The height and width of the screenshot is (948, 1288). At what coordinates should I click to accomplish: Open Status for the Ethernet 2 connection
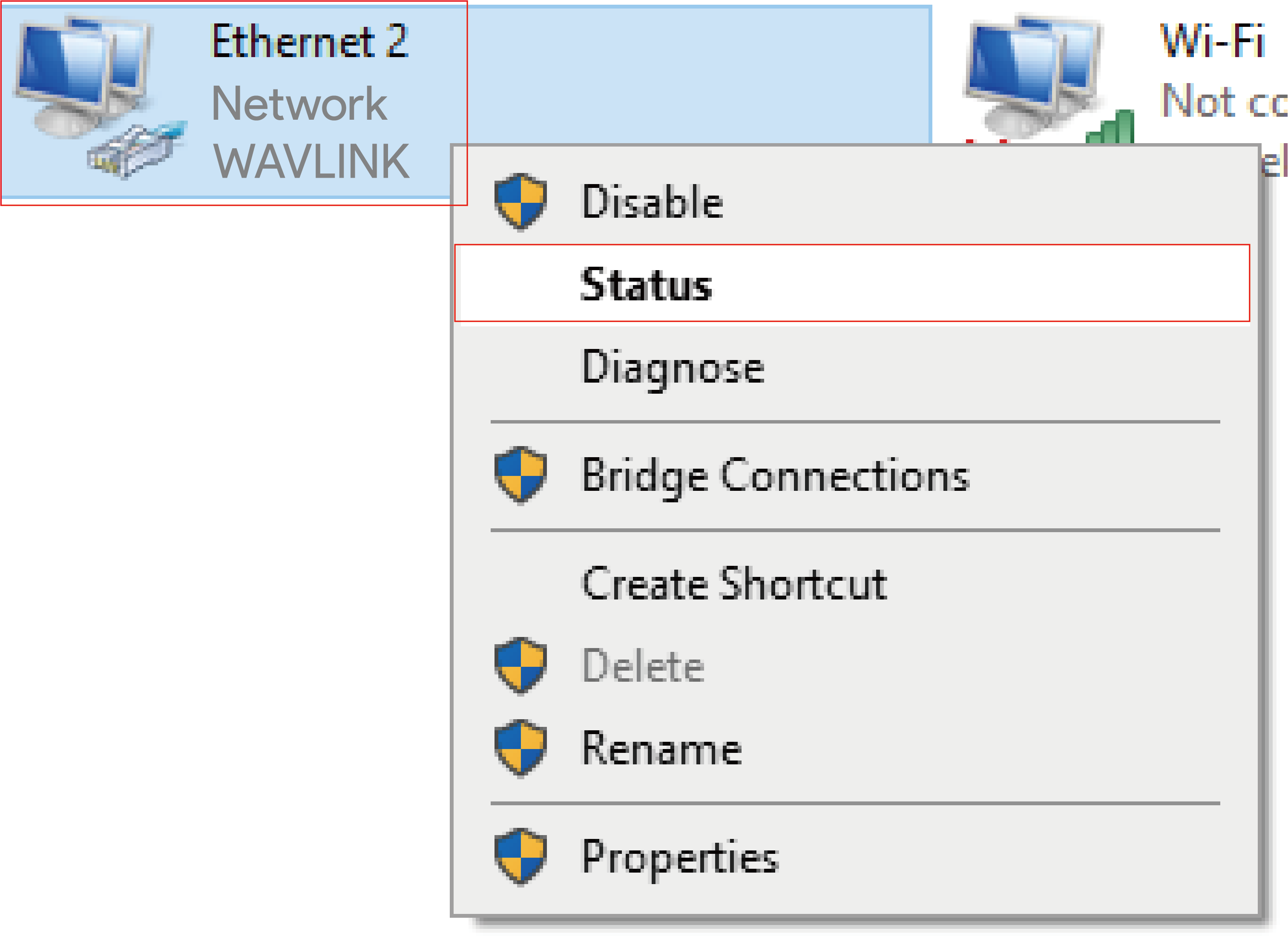pos(647,284)
